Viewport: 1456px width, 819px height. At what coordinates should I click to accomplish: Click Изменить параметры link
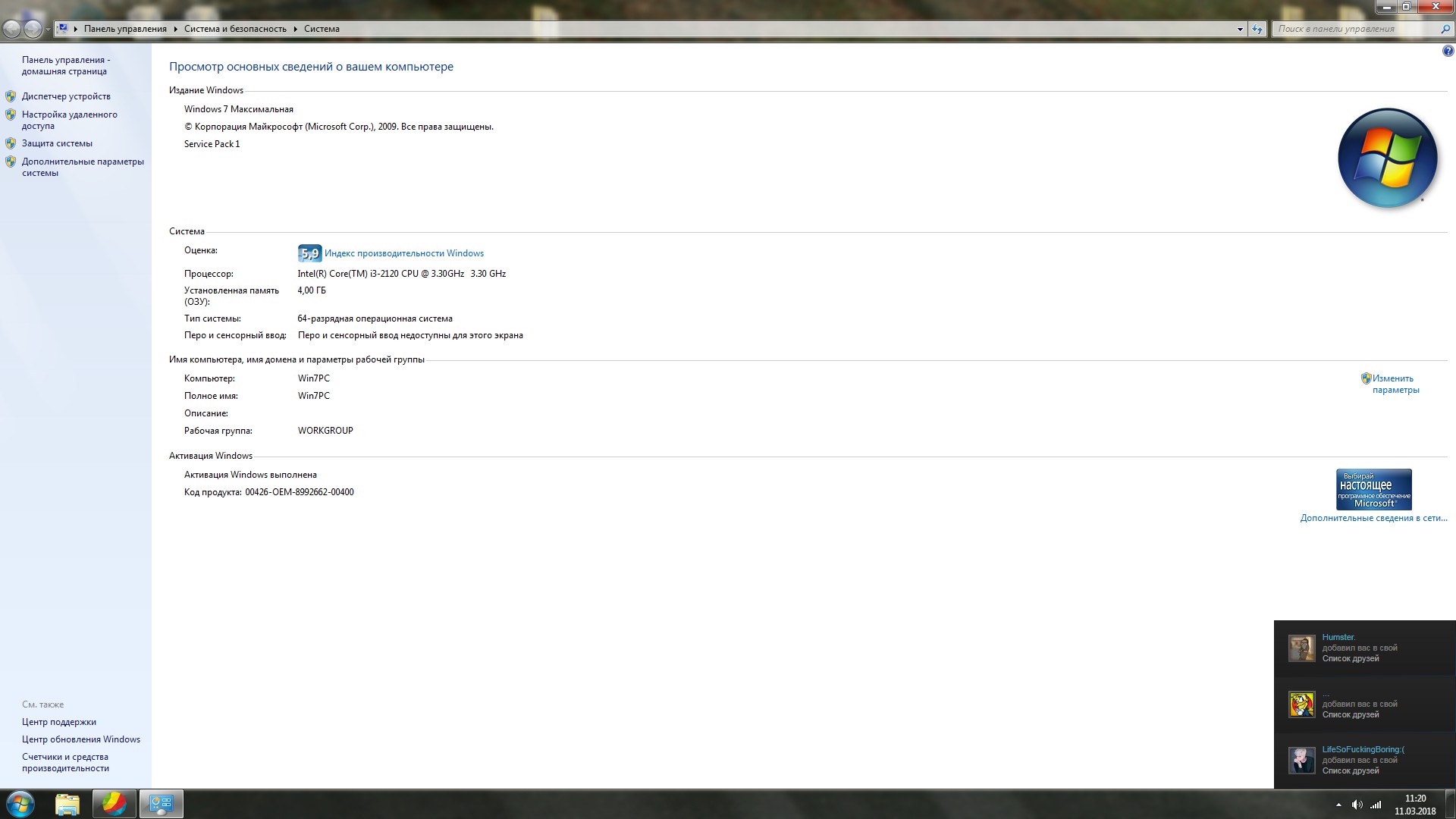[1395, 384]
